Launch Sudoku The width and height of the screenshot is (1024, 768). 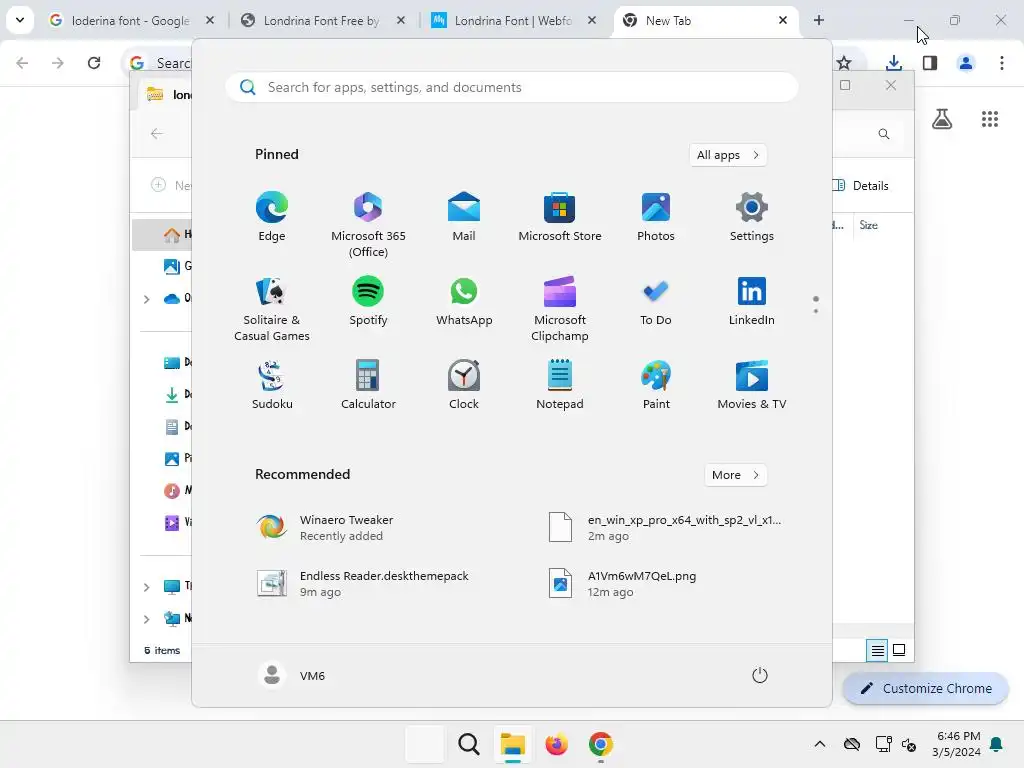(272, 385)
